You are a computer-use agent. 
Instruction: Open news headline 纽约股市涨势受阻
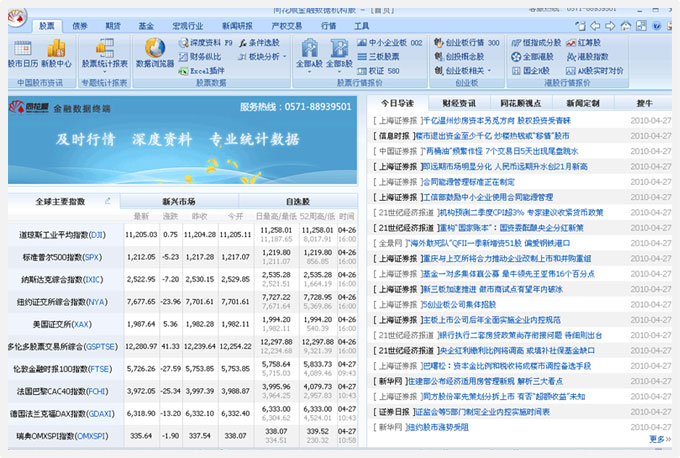(437, 428)
